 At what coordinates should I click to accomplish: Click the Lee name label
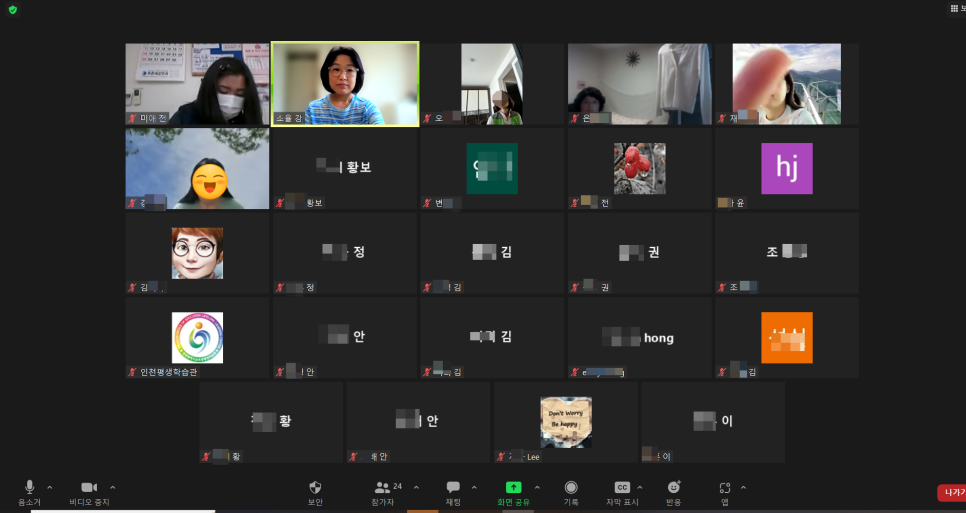coord(533,457)
